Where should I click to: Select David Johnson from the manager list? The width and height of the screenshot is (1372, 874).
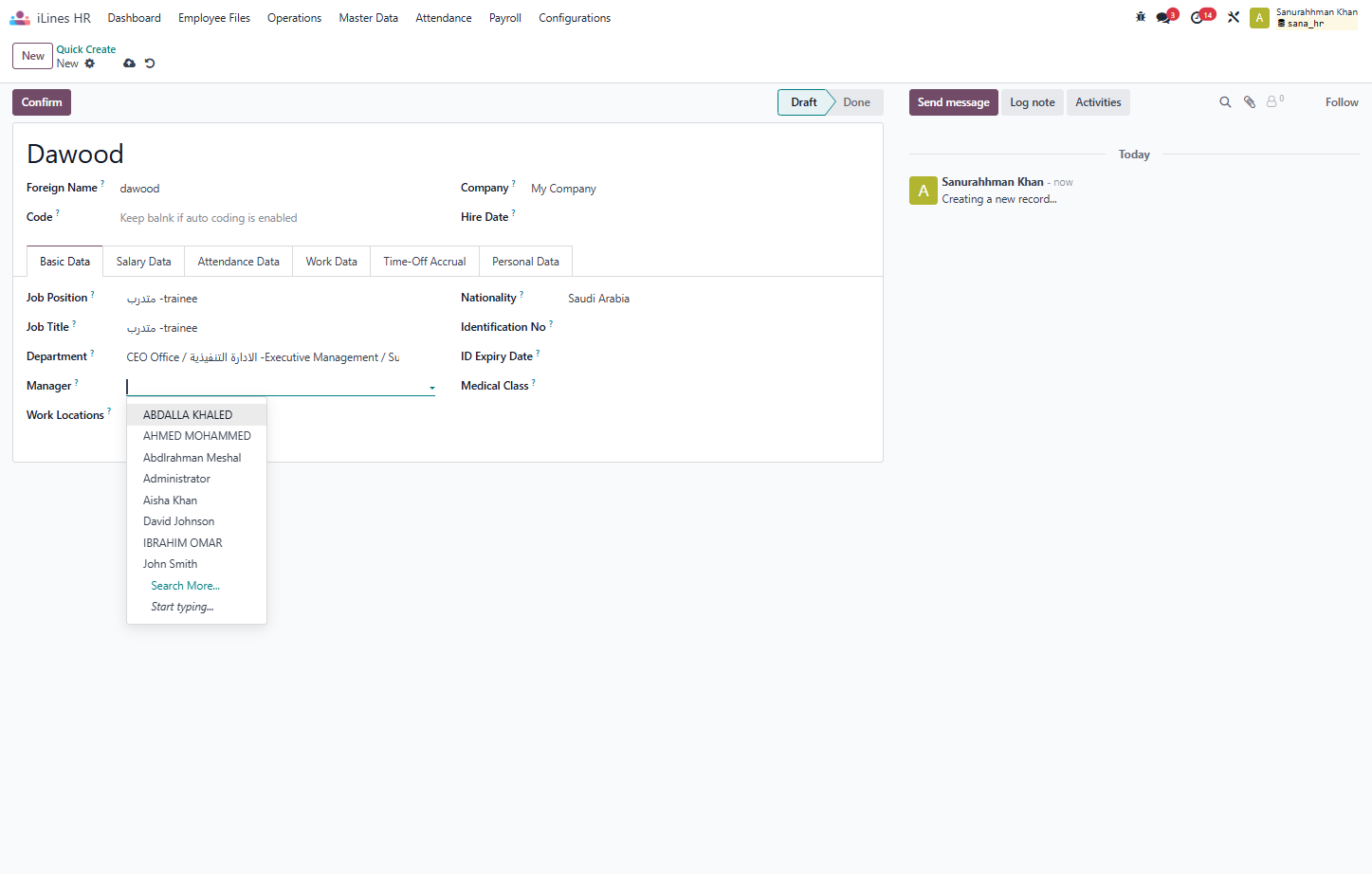[x=196, y=521]
